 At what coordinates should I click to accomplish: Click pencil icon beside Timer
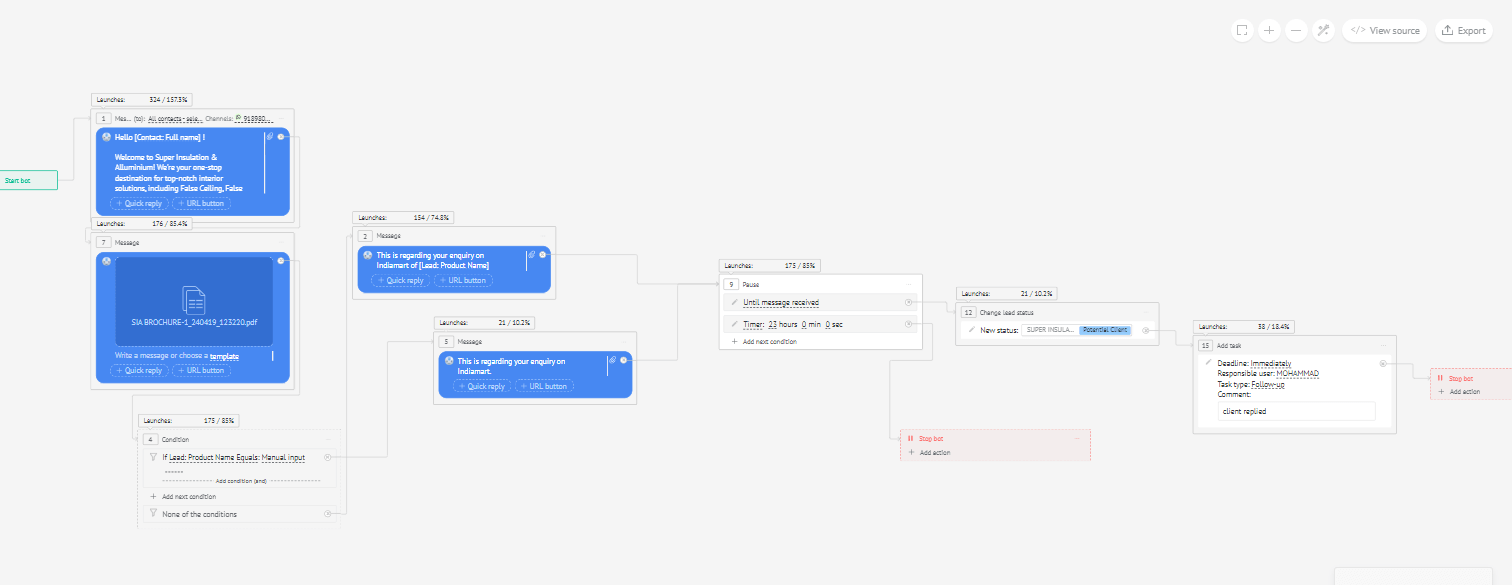pyautogui.click(x=735, y=324)
